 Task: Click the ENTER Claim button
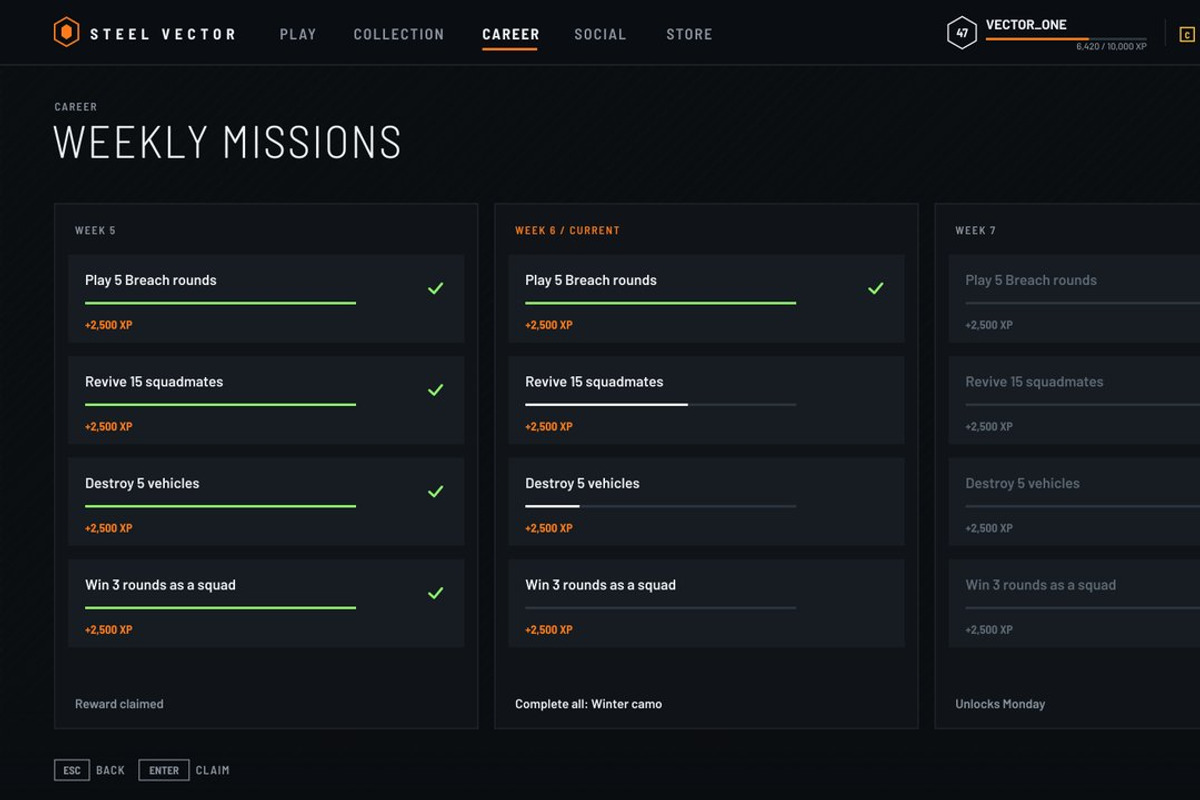(184, 770)
